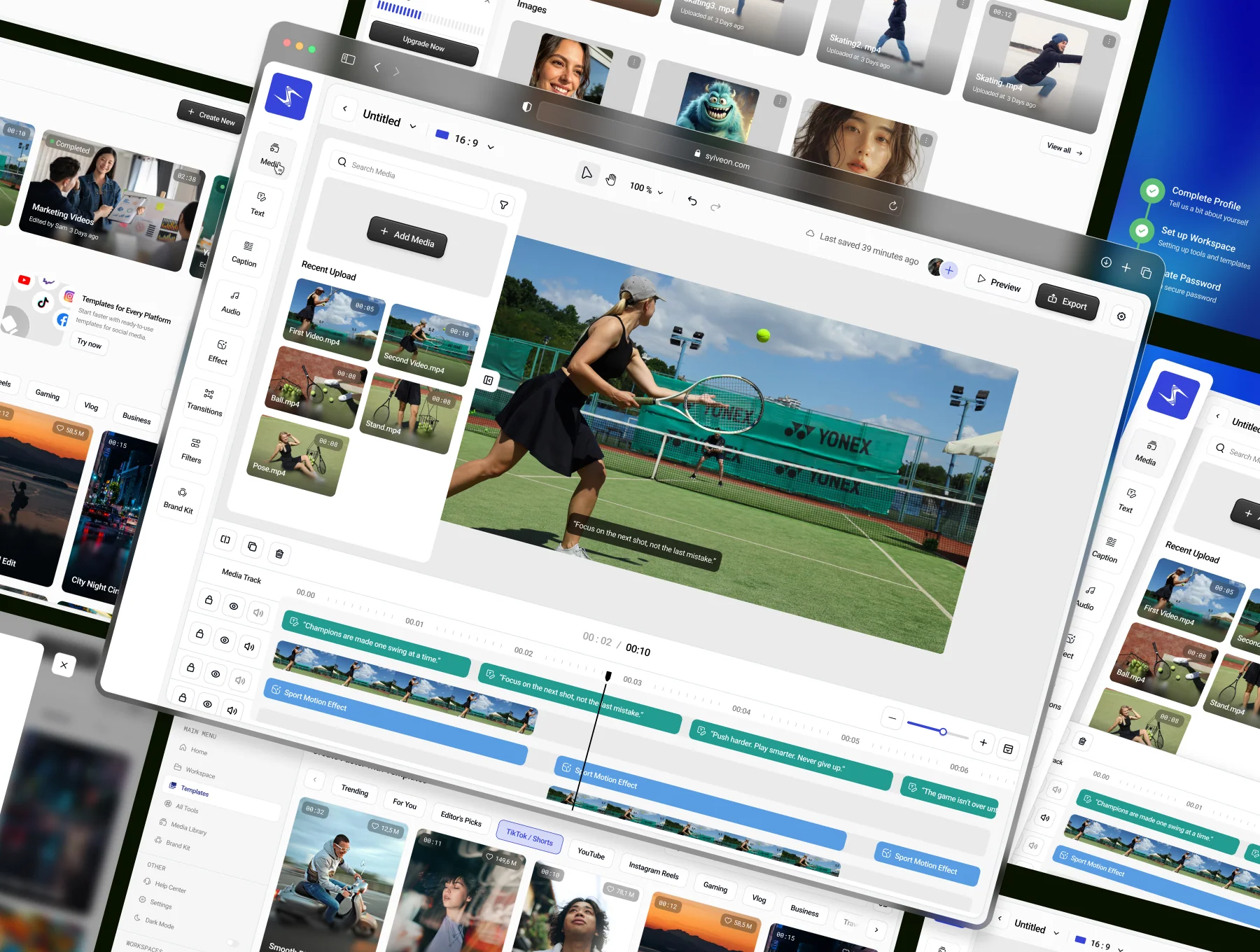
Task: Click the blue color swatch beside 16:9
Action: pos(442,134)
